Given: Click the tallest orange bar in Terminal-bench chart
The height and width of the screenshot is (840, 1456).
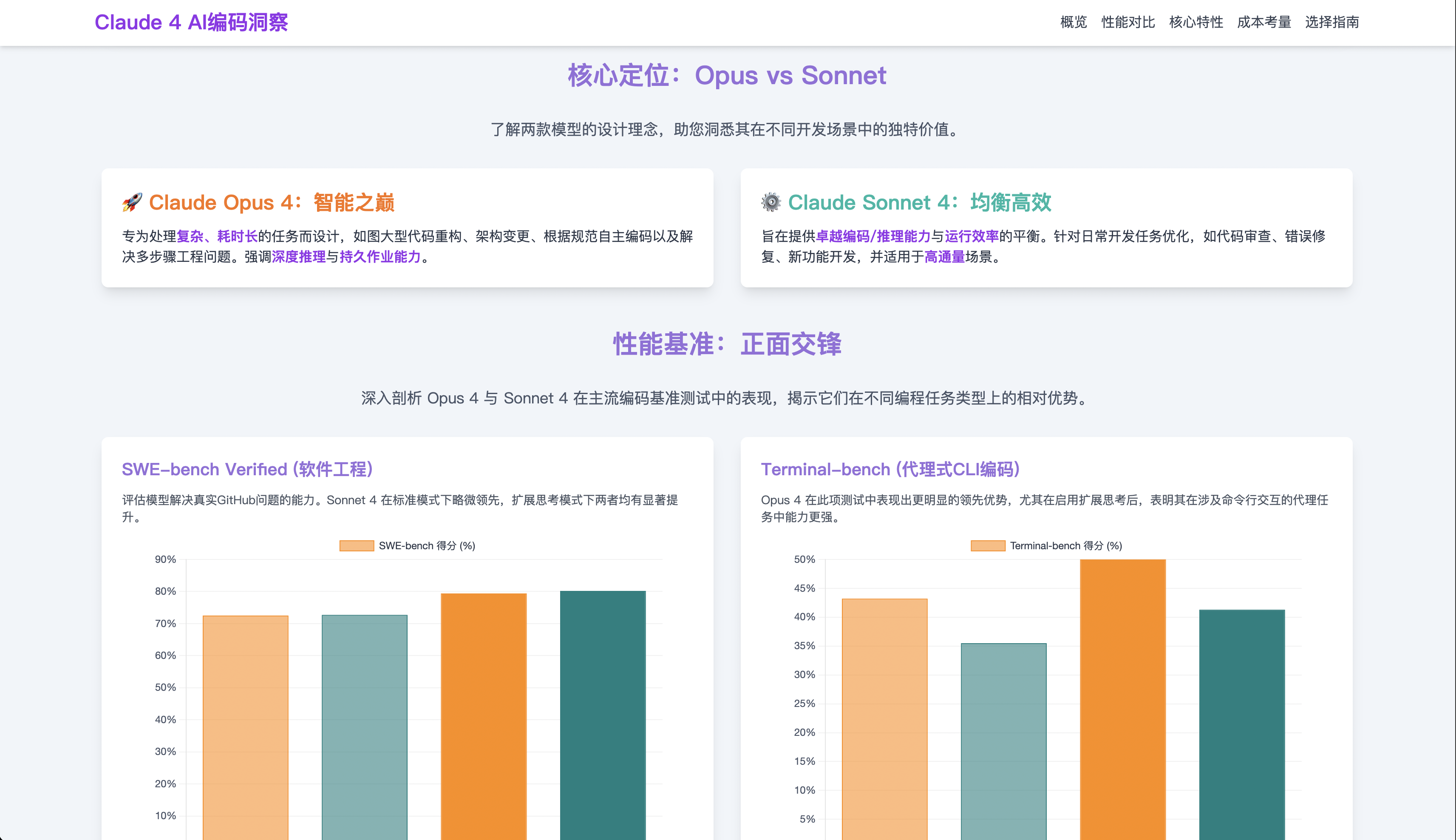Looking at the screenshot, I should [x=1123, y=699].
